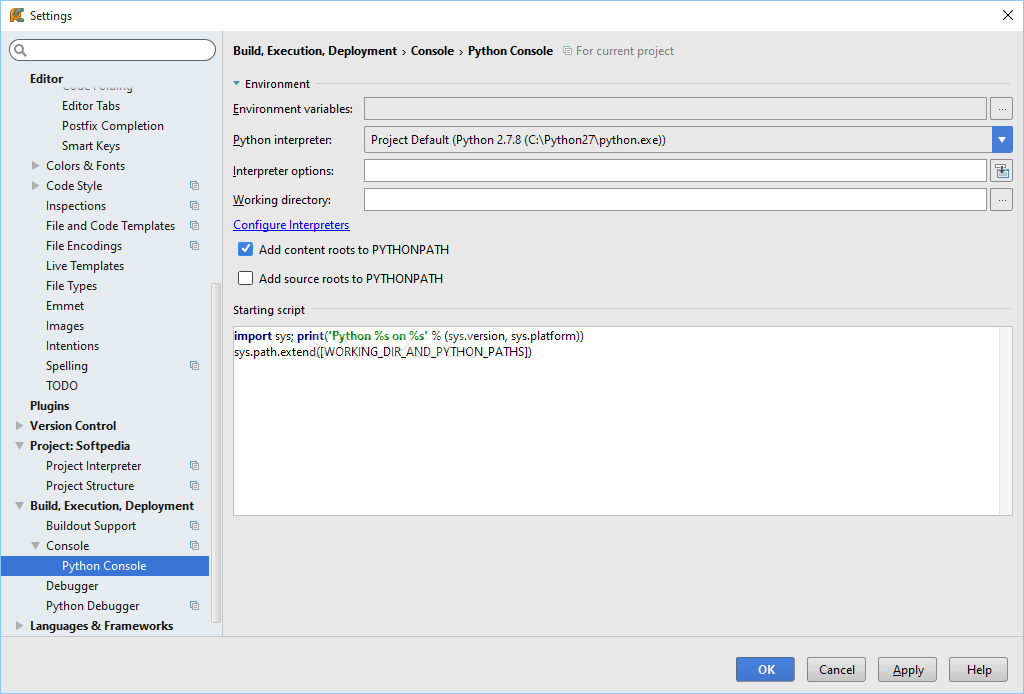Click project icon beside Spelling
Screen dimensions: 1024x694
(194, 366)
